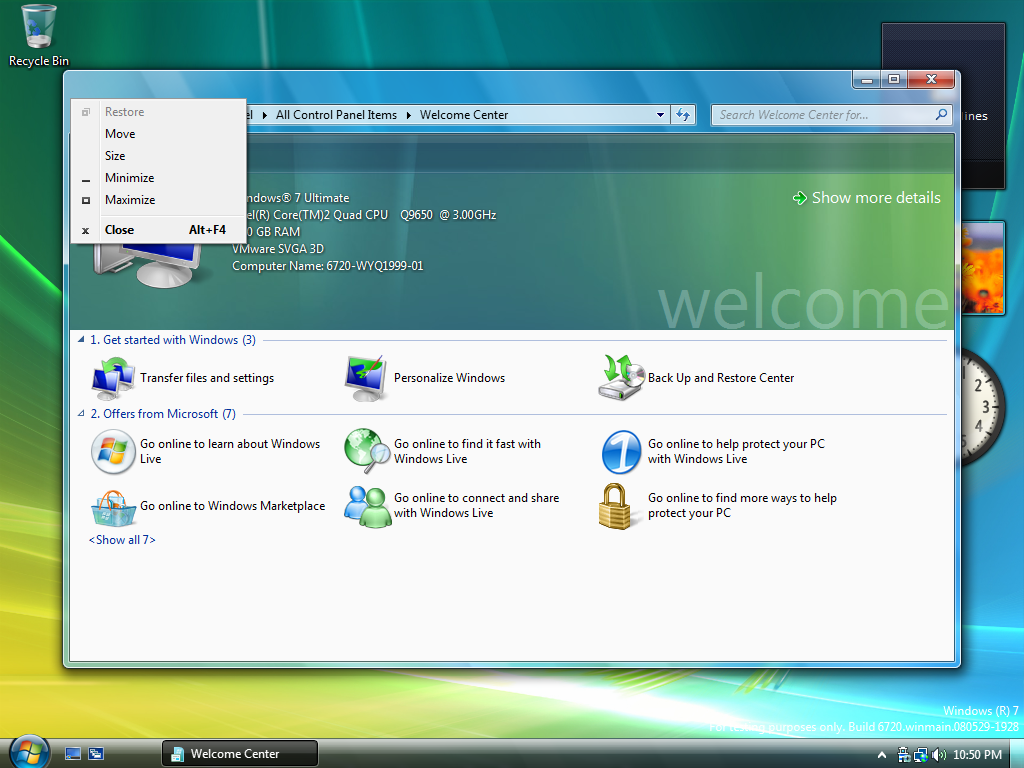Viewport: 1024px width, 768px height.
Task: Click the Start orb button
Action: click(28, 752)
